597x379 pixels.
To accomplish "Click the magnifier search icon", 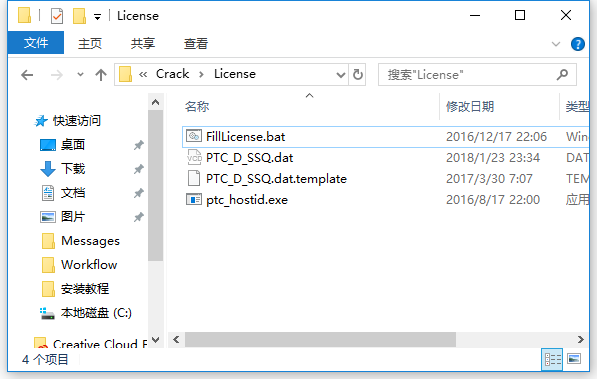I will coord(562,75).
